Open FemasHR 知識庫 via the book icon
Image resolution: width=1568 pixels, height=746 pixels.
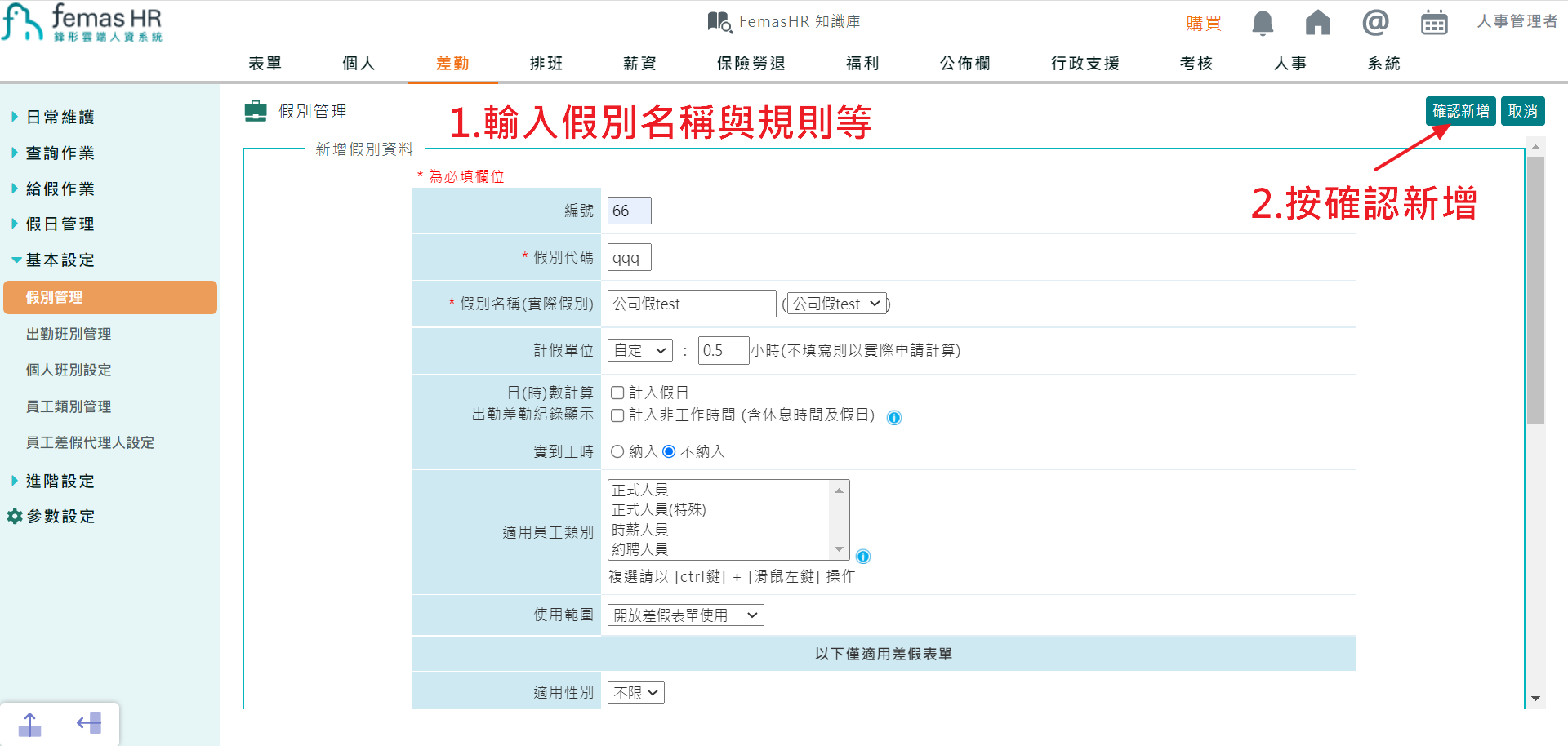tap(719, 21)
